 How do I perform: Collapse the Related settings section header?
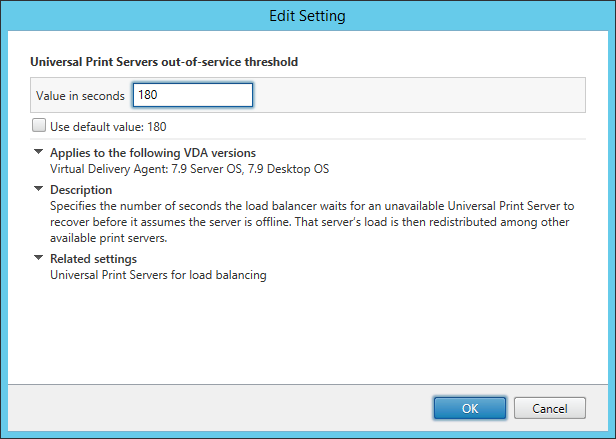(93, 259)
